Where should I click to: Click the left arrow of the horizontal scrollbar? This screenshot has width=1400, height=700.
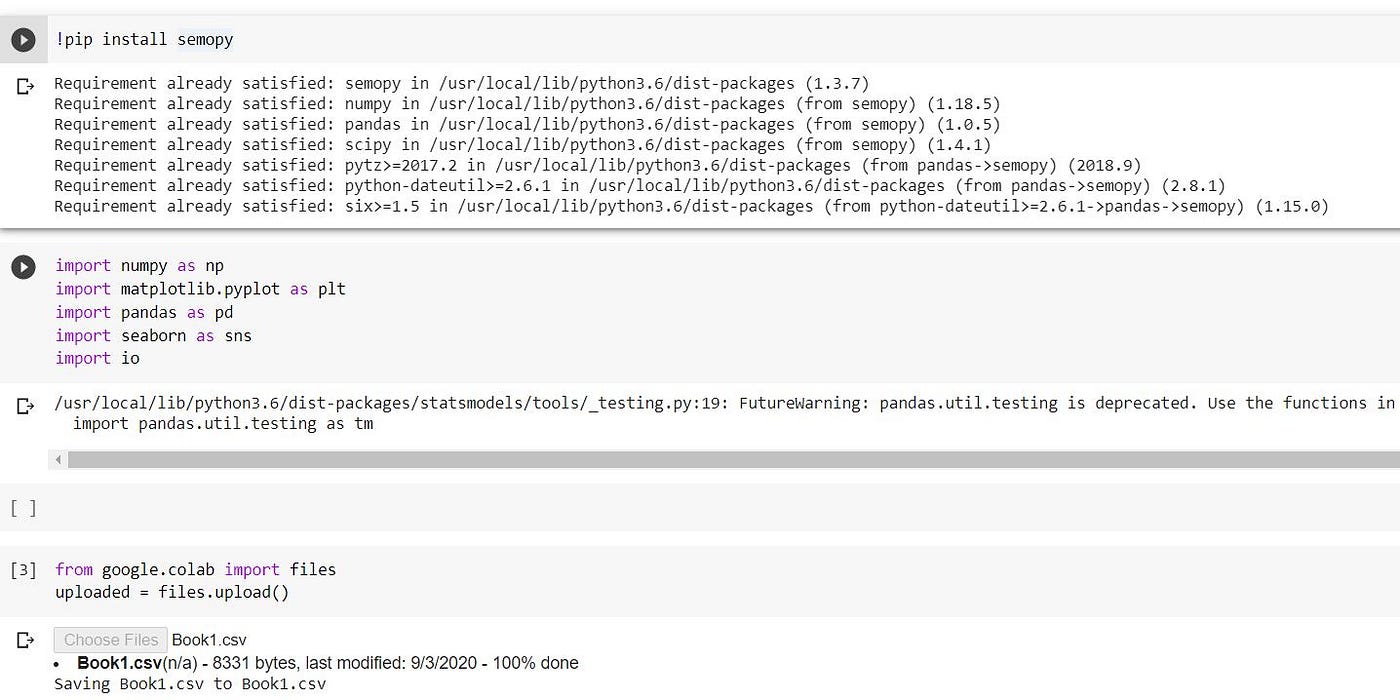[58, 459]
